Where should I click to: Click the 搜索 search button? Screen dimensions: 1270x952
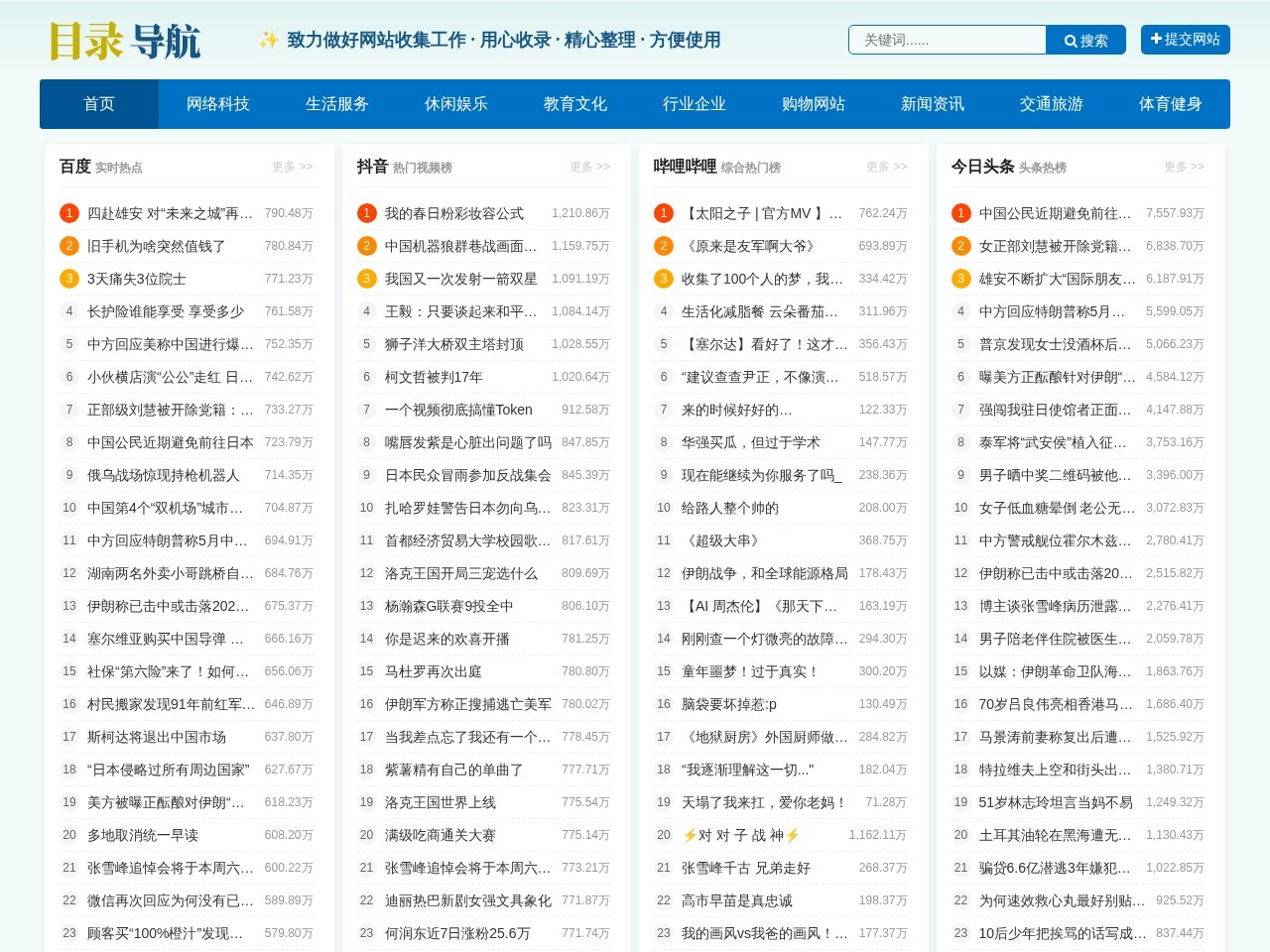[x=1085, y=41]
